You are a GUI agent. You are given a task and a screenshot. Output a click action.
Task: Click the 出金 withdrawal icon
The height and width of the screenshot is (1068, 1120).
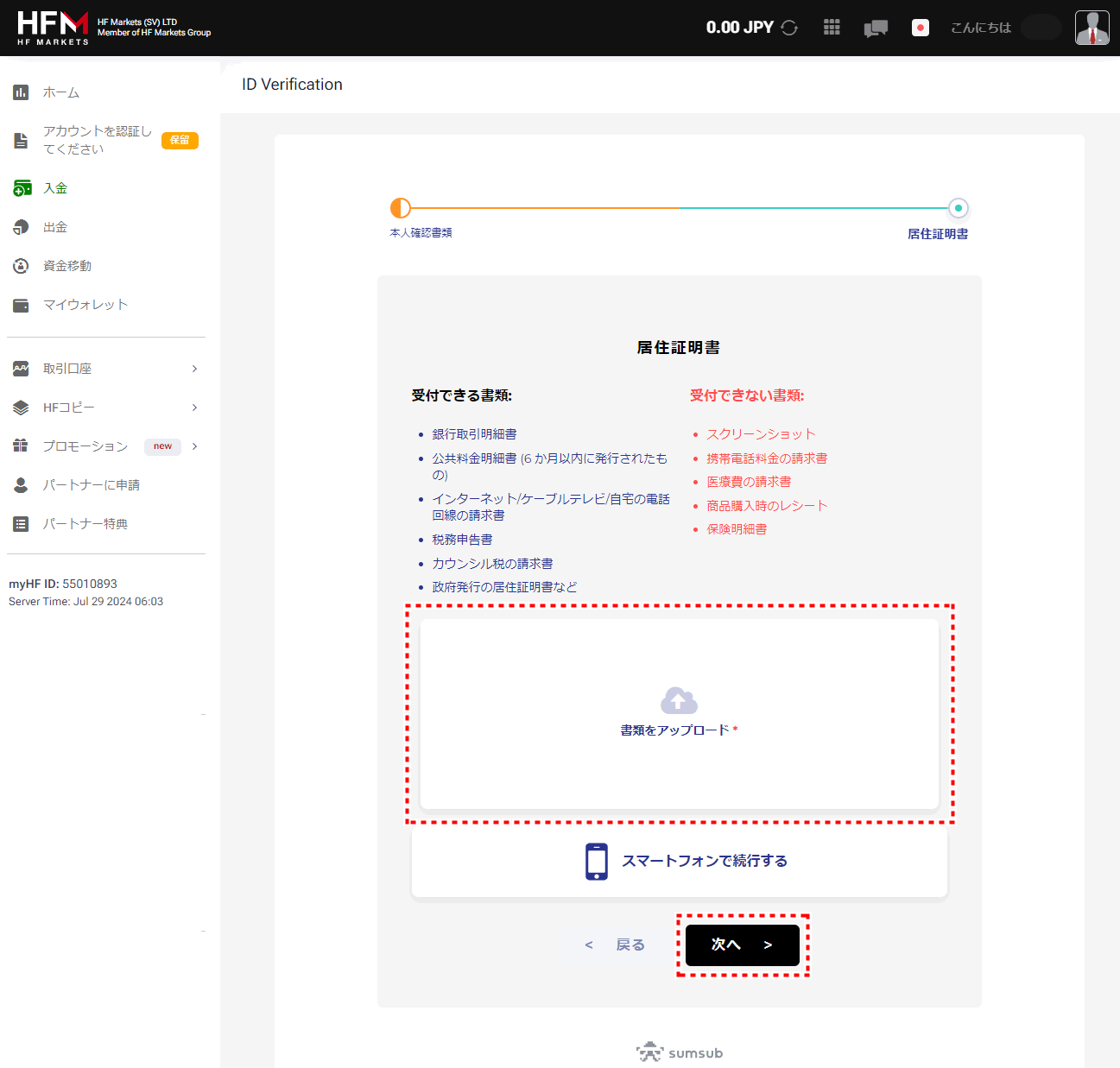[21, 227]
